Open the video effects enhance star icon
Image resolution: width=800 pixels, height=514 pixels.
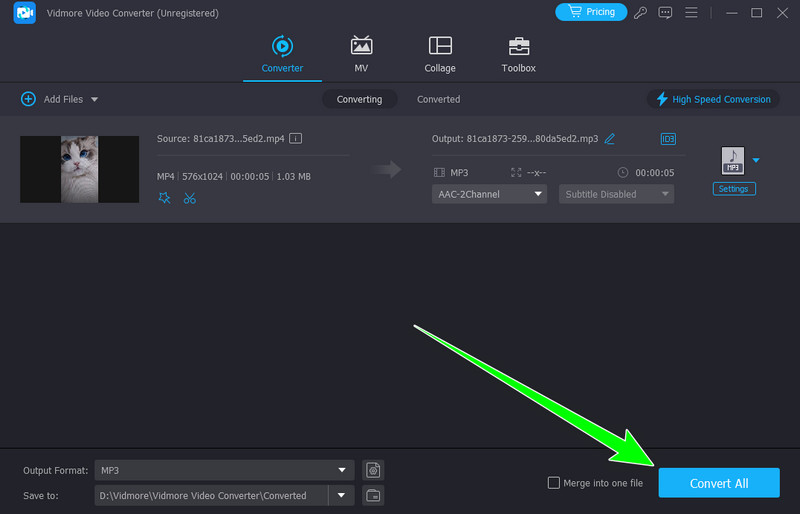pyautogui.click(x=165, y=198)
